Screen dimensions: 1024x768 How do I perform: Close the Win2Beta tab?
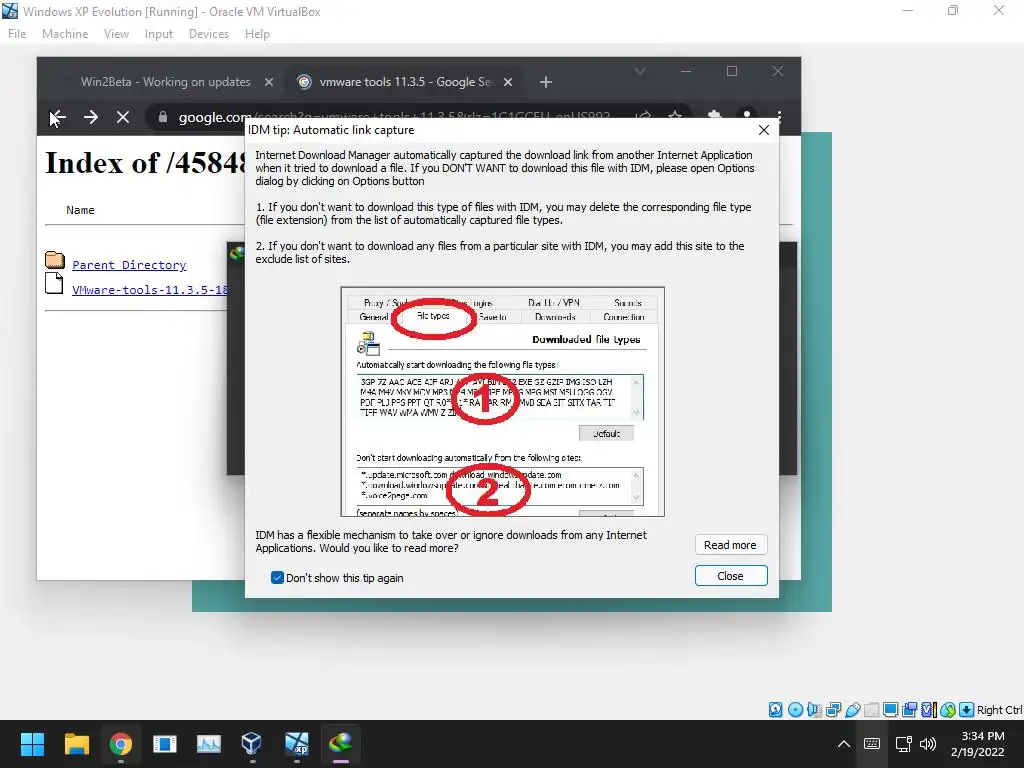(268, 82)
